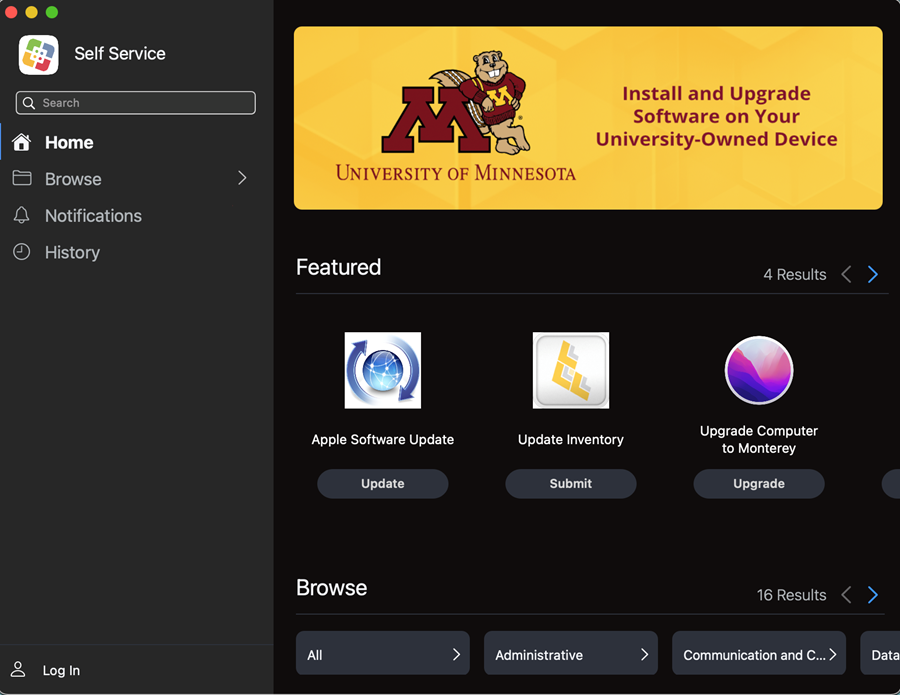
Task: Click the magnifying glass search icon
Action: (29, 103)
